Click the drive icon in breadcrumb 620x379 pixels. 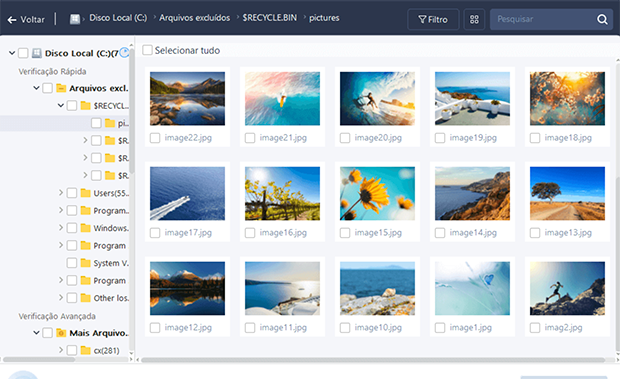click(x=75, y=19)
